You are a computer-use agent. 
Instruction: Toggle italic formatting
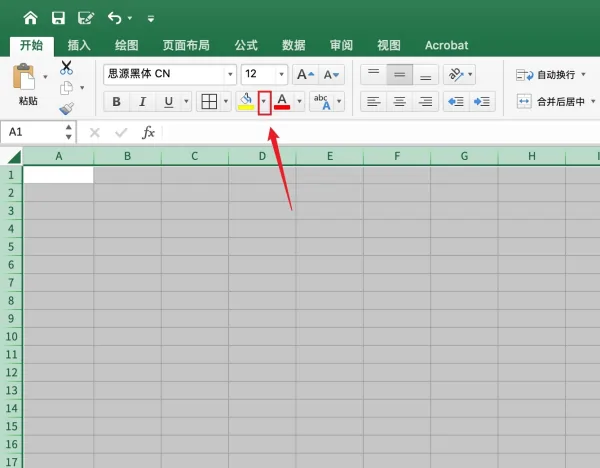pos(142,102)
